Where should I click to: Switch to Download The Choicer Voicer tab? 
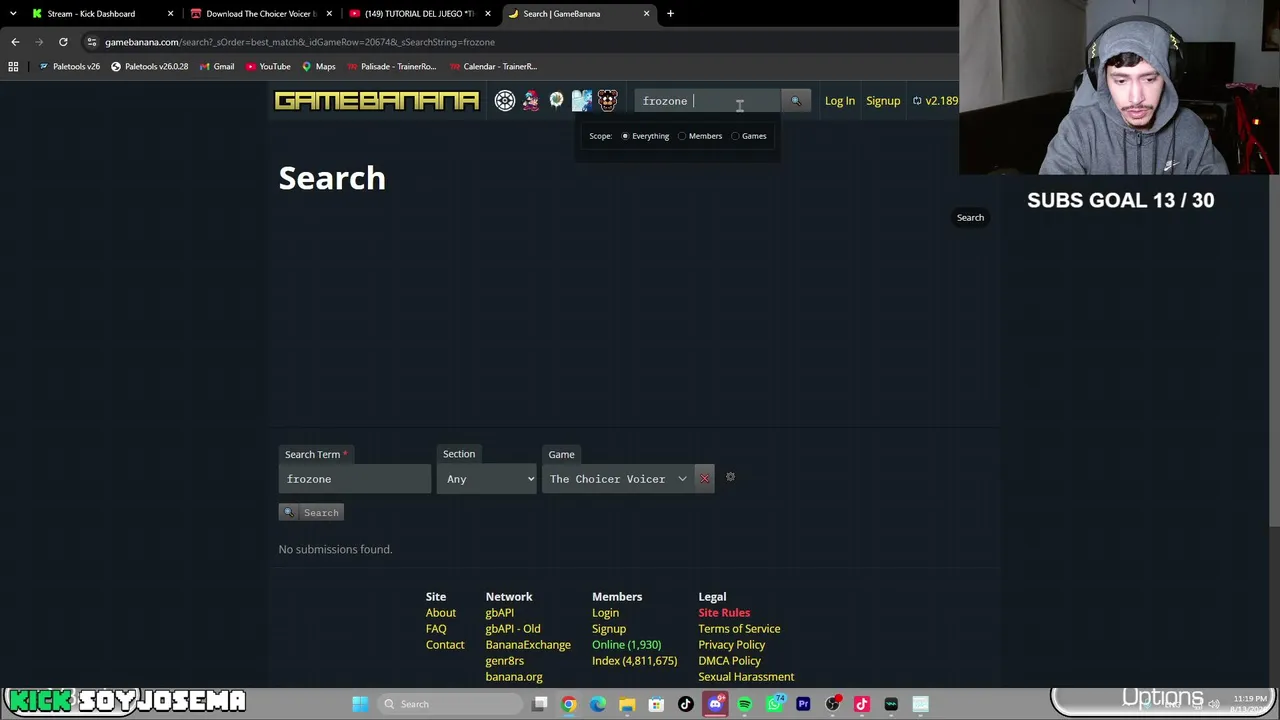point(261,14)
